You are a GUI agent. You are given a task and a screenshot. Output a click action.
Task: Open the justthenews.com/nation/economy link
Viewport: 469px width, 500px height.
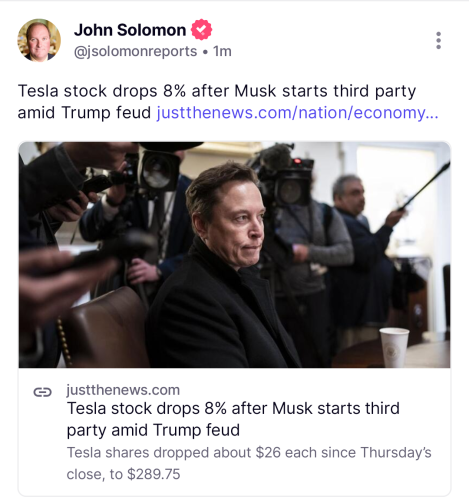(297, 113)
